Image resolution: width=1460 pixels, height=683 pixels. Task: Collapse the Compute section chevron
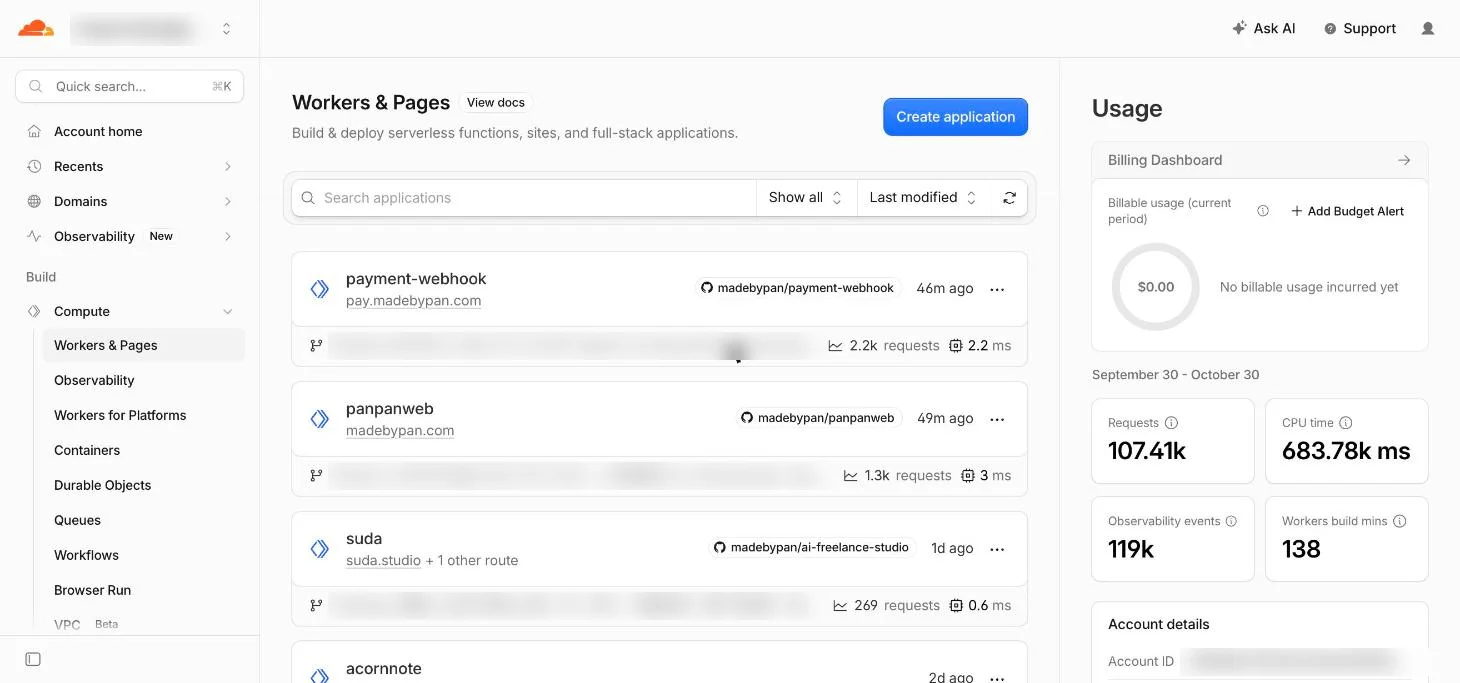(228, 312)
